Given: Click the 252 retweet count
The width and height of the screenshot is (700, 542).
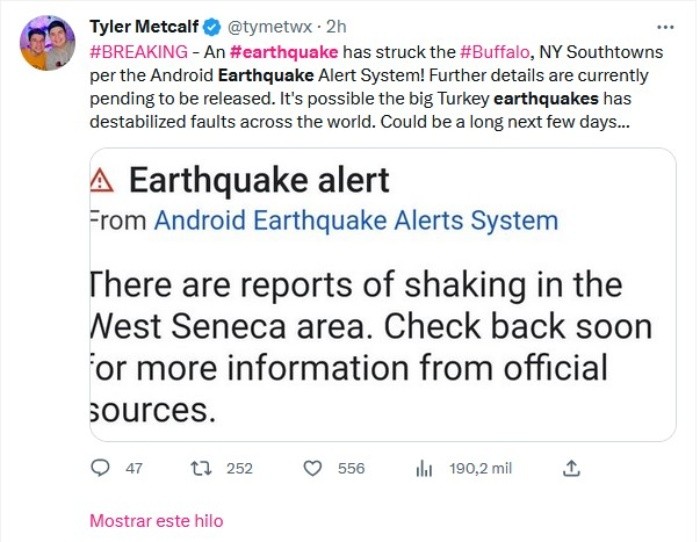Looking at the screenshot, I should tap(239, 468).
